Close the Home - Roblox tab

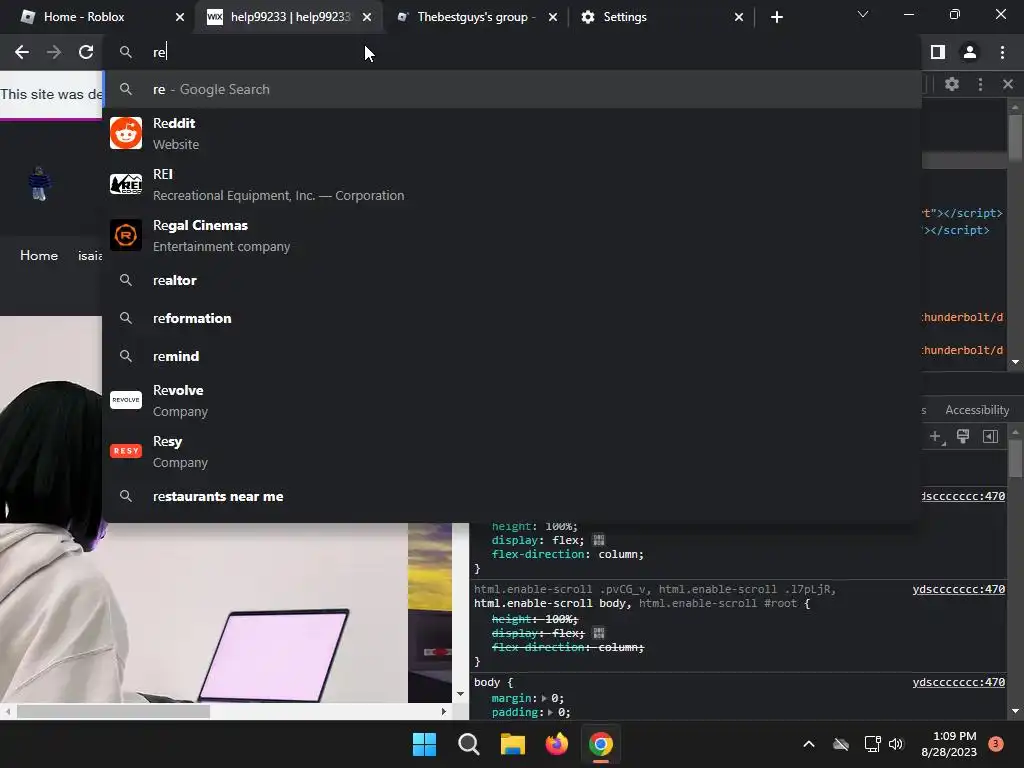(180, 18)
